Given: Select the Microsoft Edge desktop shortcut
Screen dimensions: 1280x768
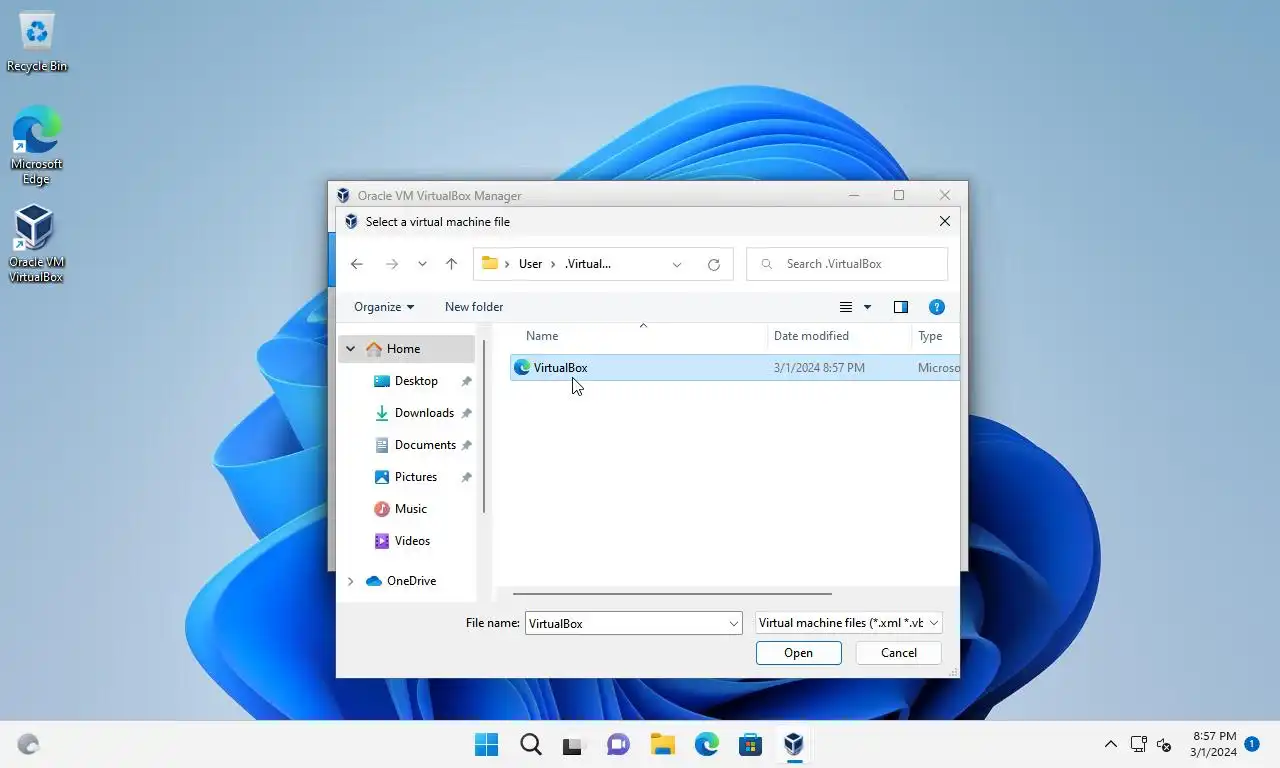Looking at the screenshot, I should [36, 145].
